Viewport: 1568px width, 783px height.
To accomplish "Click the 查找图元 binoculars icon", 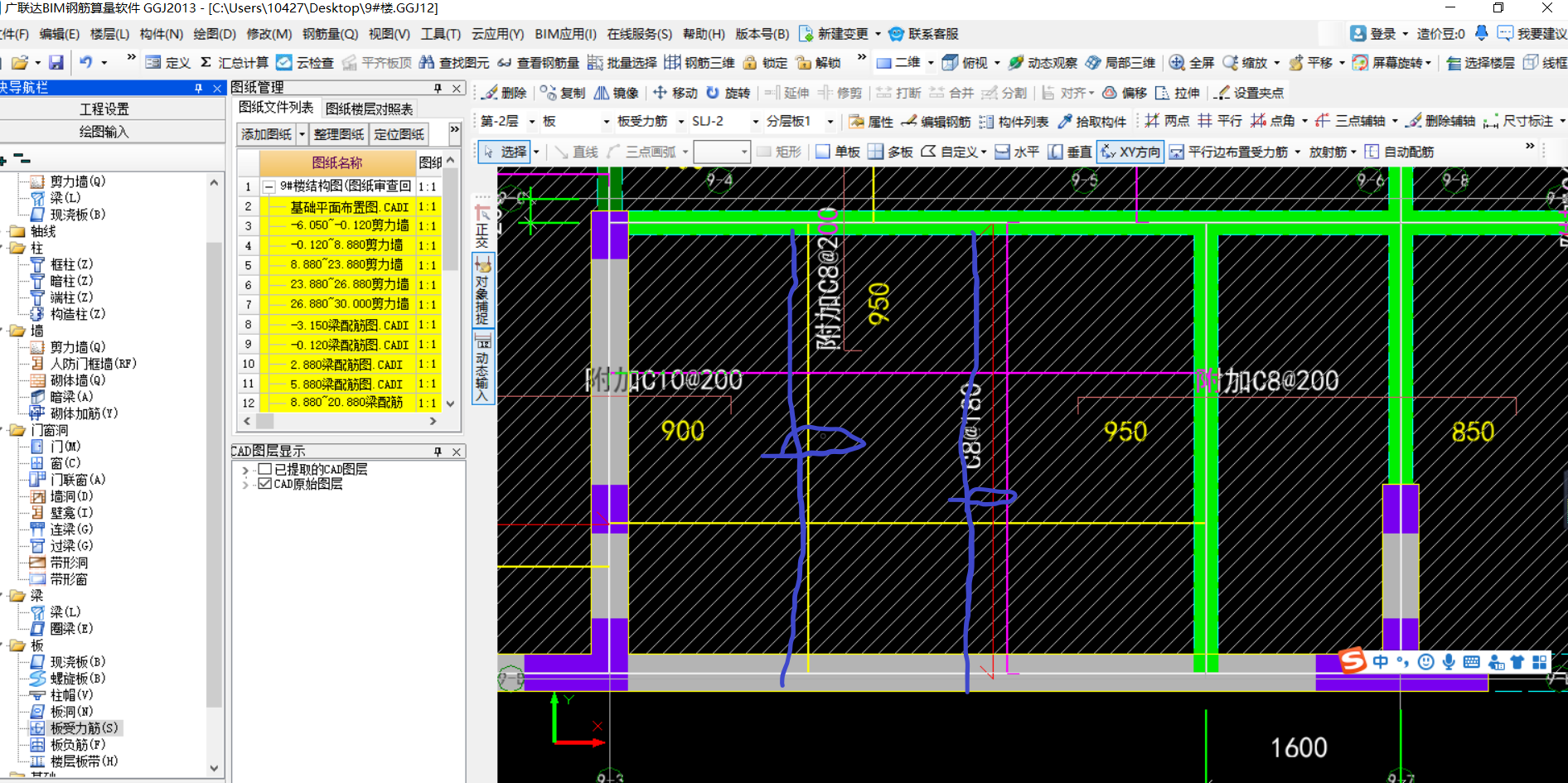I will tap(427, 62).
